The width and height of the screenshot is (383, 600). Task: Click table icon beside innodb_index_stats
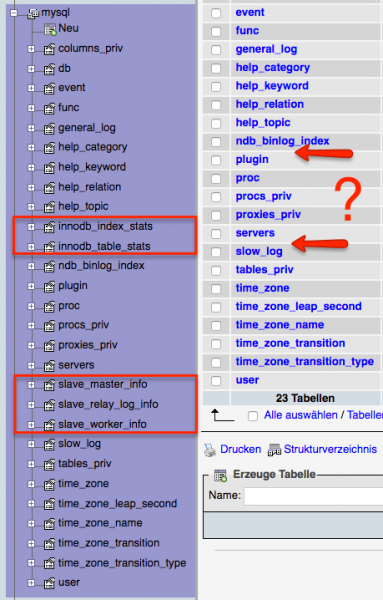[49, 227]
